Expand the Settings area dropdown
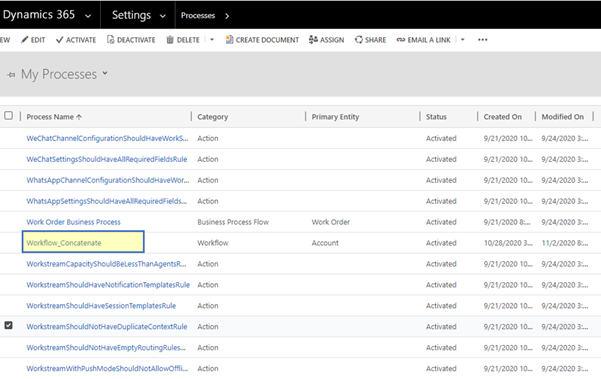The image size is (601, 379). click(x=163, y=16)
